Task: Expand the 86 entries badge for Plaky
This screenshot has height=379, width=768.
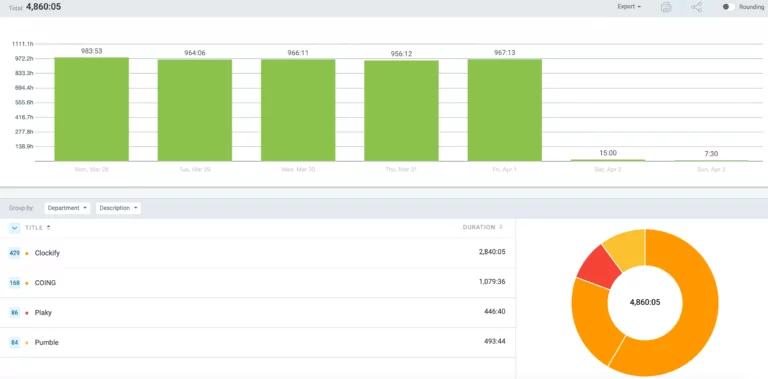Action: 14,313
